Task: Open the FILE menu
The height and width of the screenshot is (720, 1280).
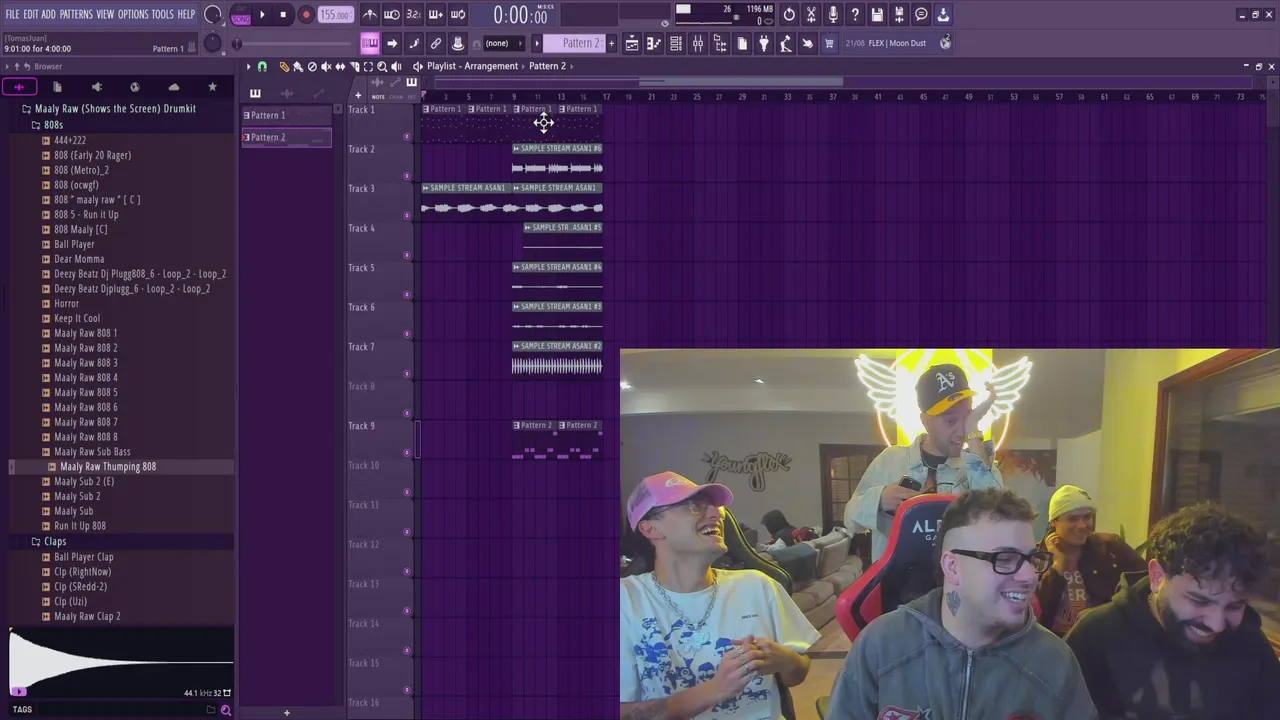Action: tap(13, 14)
